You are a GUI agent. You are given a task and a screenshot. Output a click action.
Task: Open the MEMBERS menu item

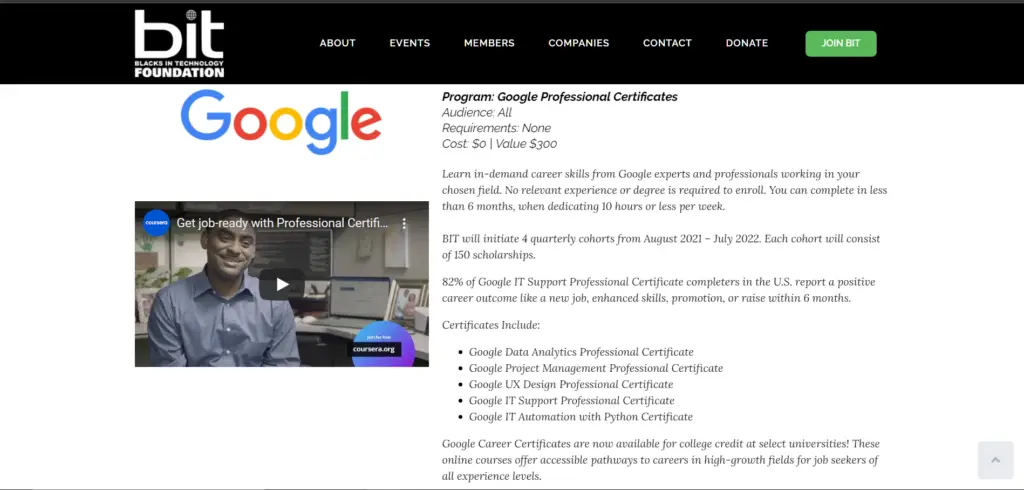(489, 43)
